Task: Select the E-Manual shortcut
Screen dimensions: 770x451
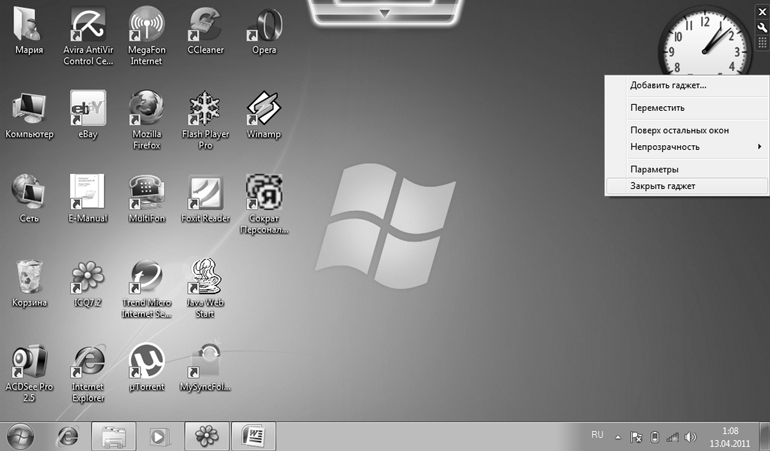Action: click(x=88, y=198)
